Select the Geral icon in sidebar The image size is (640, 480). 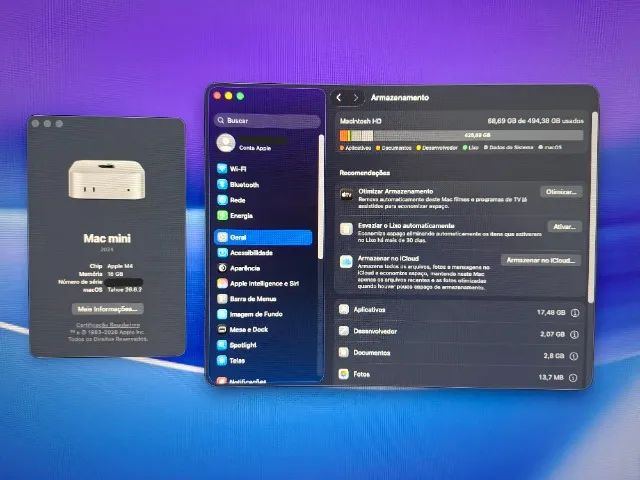[x=222, y=237]
